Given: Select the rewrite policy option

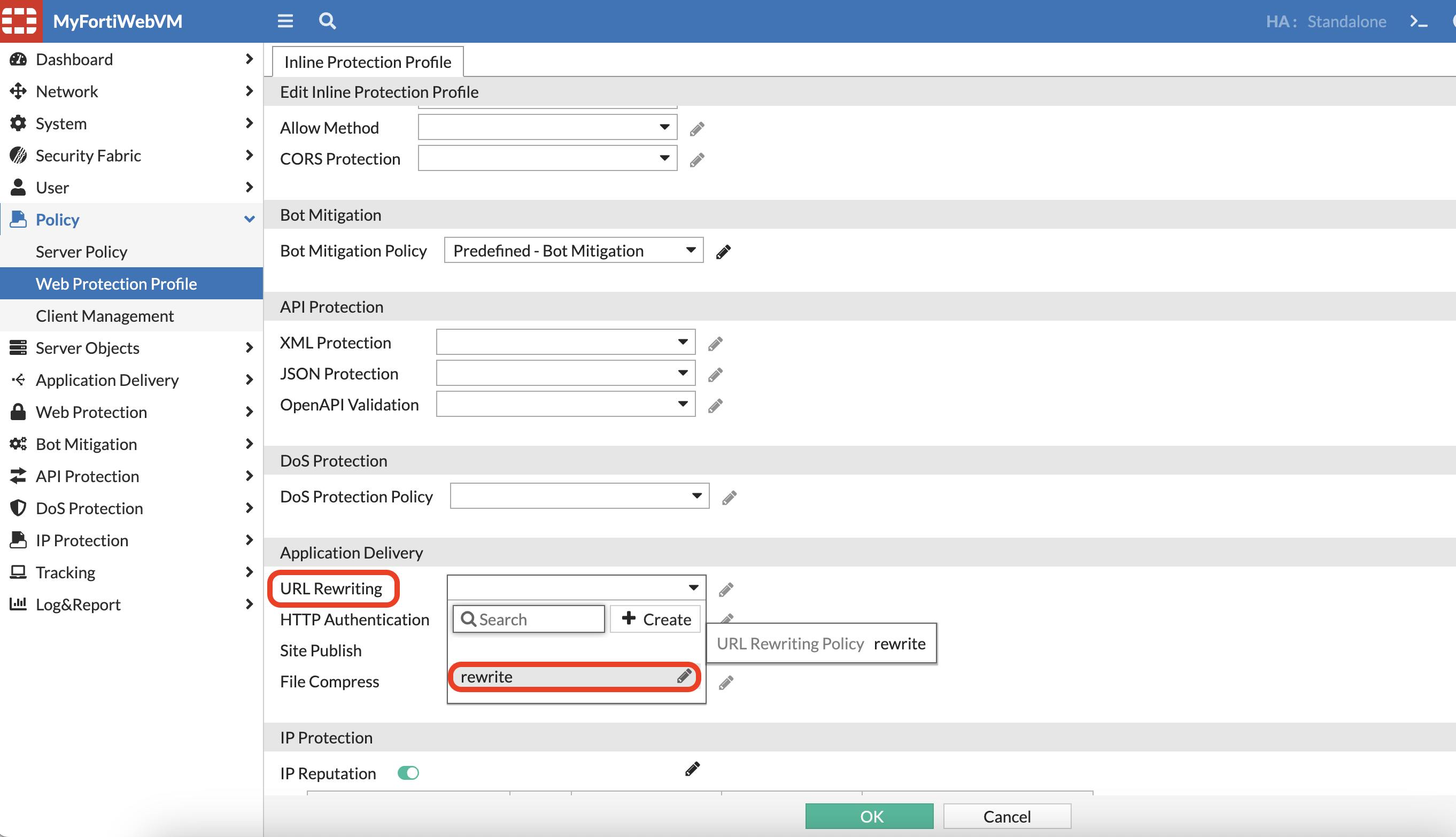Looking at the screenshot, I should click(574, 677).
